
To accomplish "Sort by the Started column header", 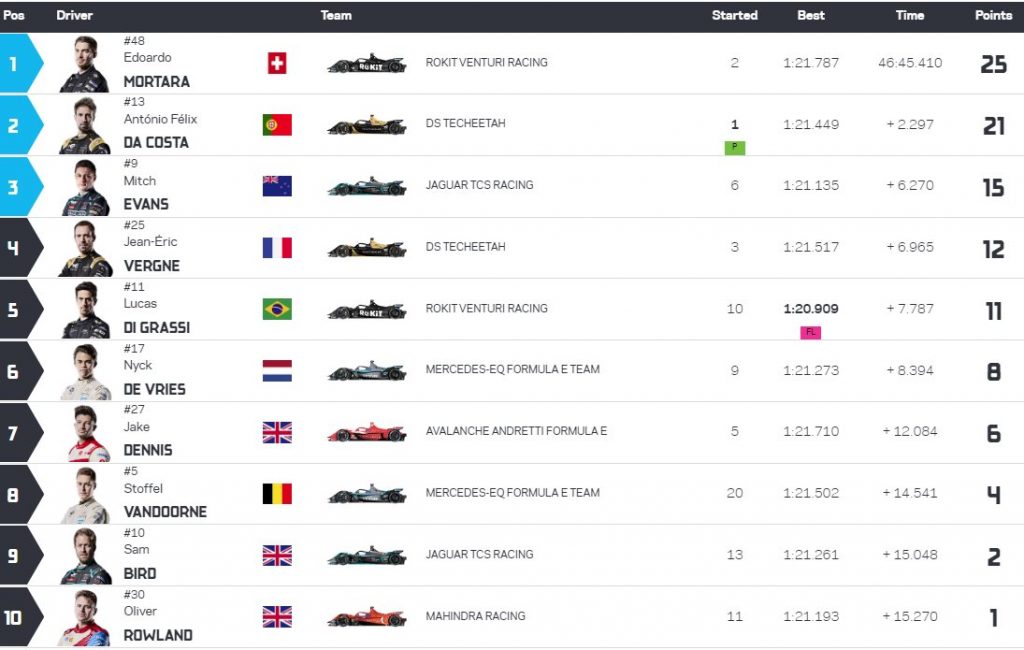I will click(735, 15).
